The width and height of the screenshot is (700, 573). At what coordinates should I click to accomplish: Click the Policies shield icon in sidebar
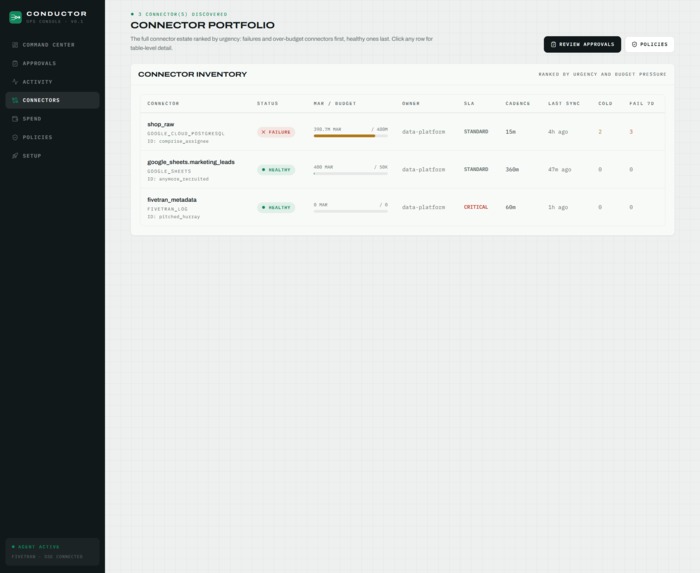pyautogui.click(x=15, y=137)
